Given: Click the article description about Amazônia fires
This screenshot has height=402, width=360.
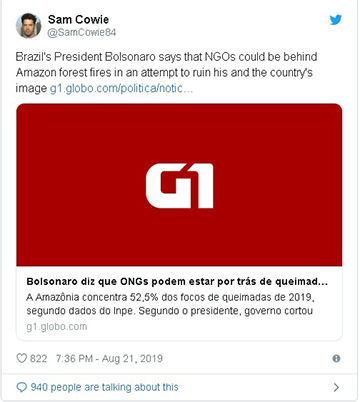Looking at the screenshot, I should [170, 304].
